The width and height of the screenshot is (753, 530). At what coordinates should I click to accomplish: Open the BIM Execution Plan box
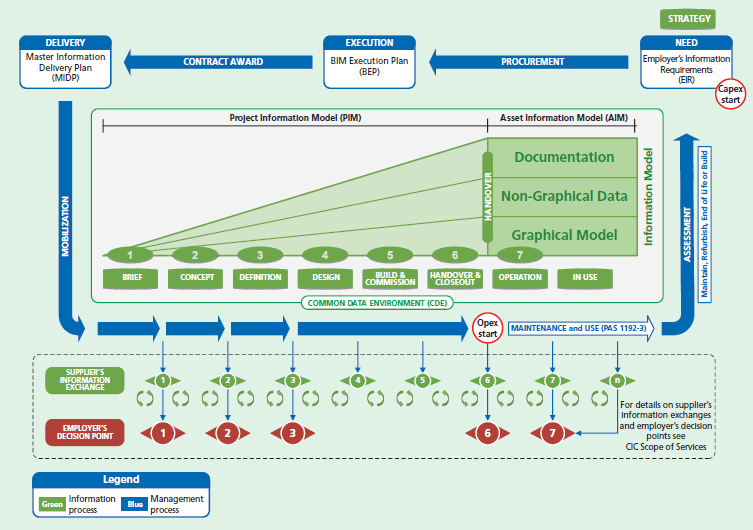pos(369,62)
